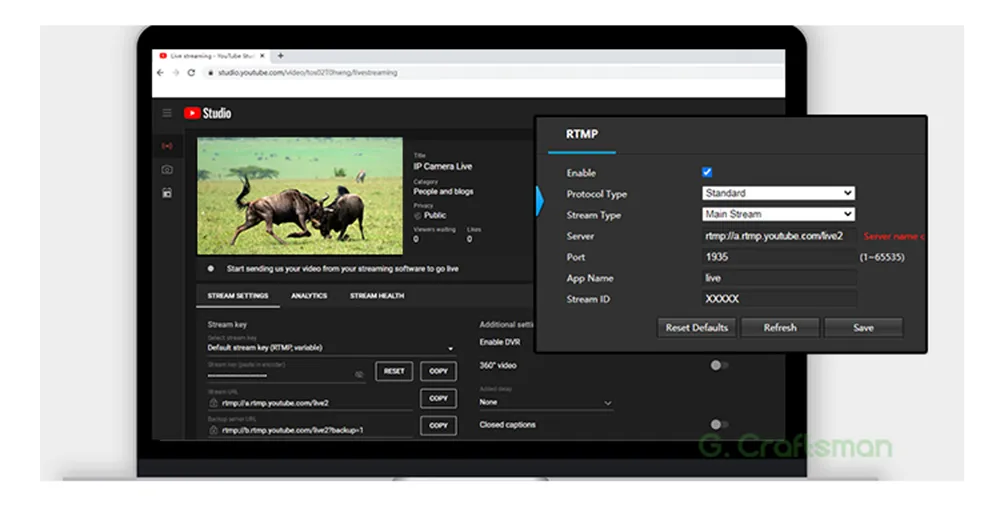Click into the RTMP Port field
This screenshot has width=1000, height=509.
779,257
